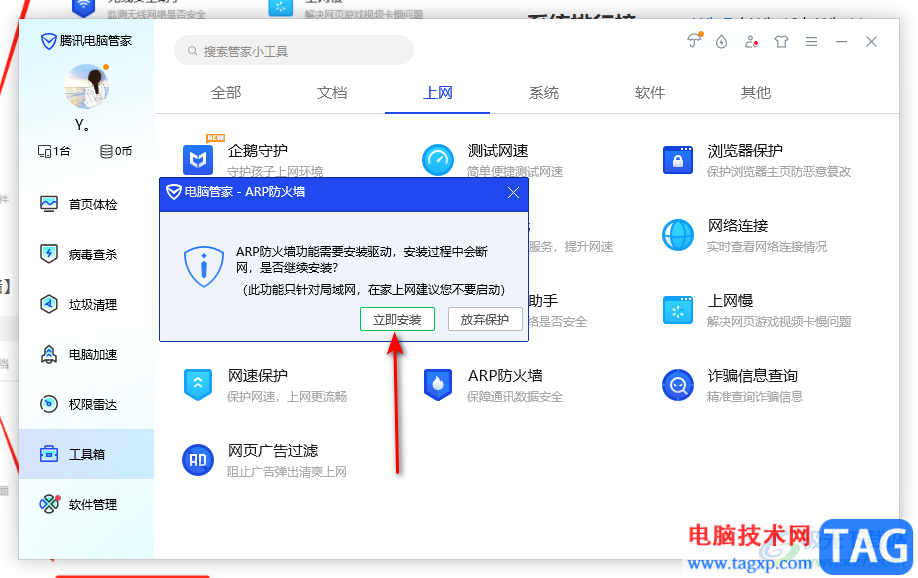
Task: Click the person icon with red dot
Action: click(x=751, y=42)
